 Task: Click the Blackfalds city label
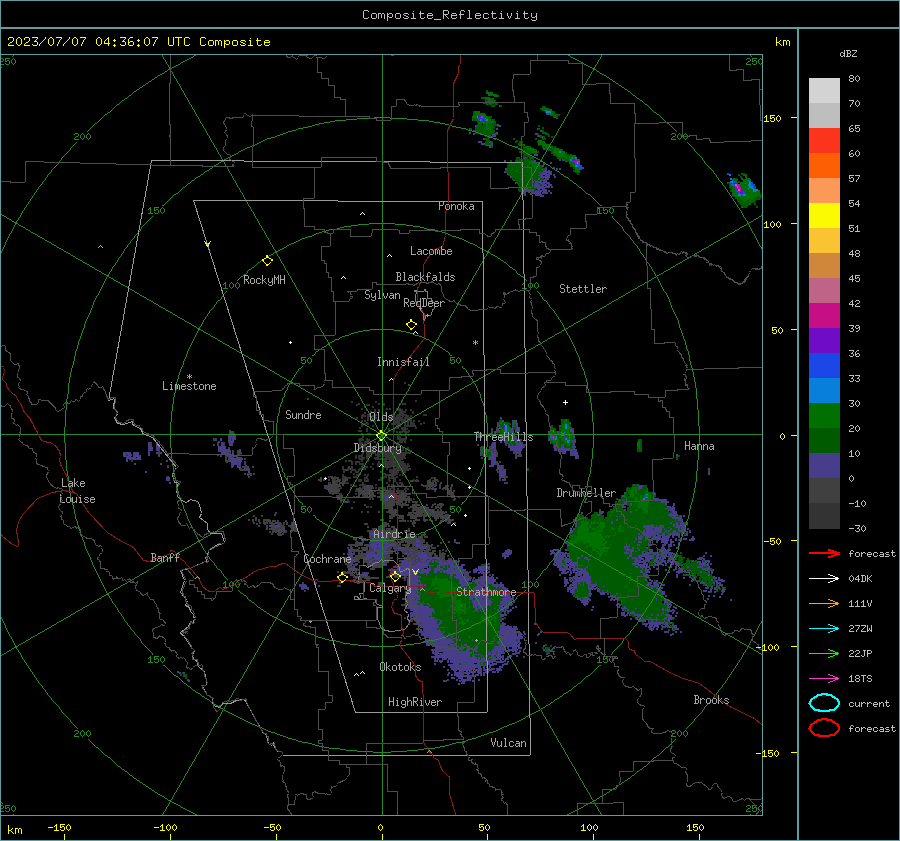425,277
